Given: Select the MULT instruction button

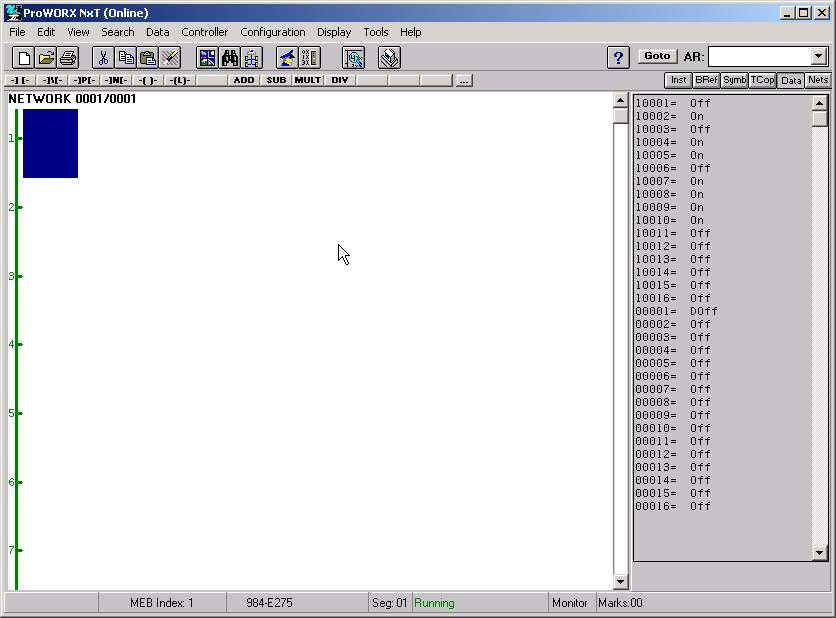Looking at the screenshot, I should (x=307, y=80).
